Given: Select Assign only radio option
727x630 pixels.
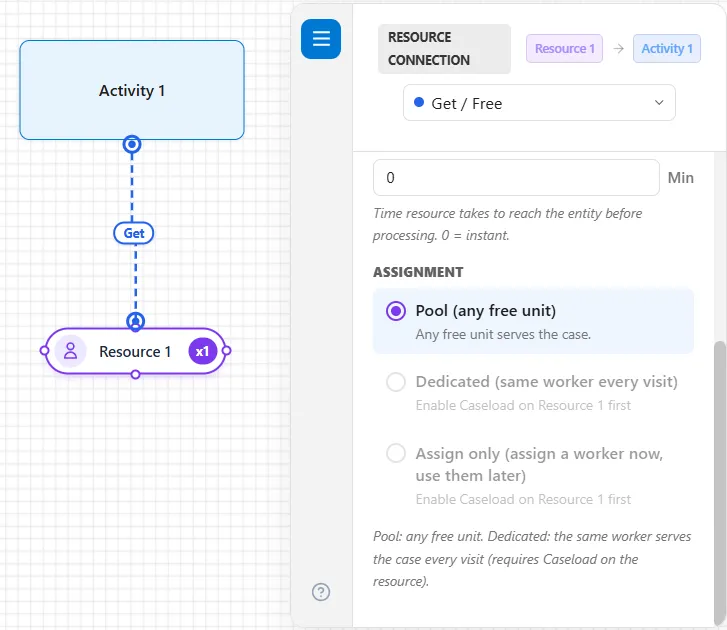Looking at the screenshot, I should (396, 453).
